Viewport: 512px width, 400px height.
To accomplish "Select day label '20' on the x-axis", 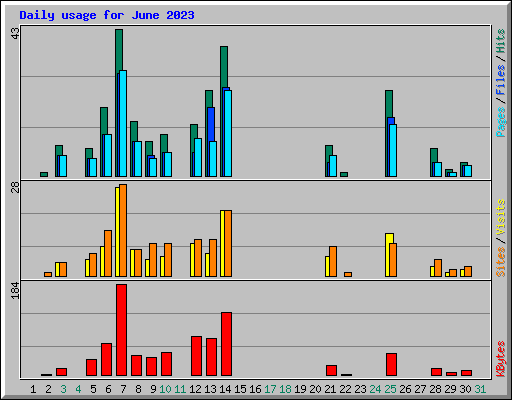I will [x=315, y=389].
